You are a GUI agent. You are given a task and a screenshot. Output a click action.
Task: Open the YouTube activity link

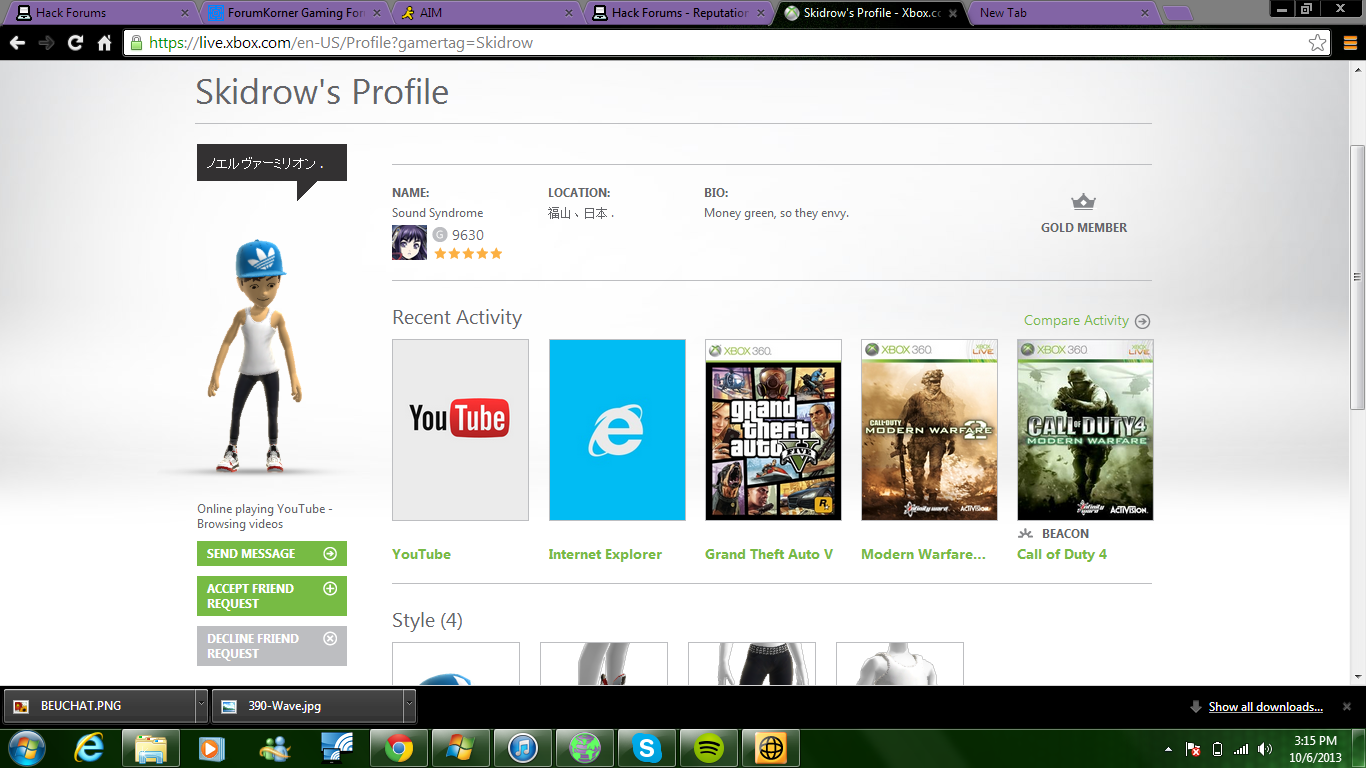click(x=421, y=554)
